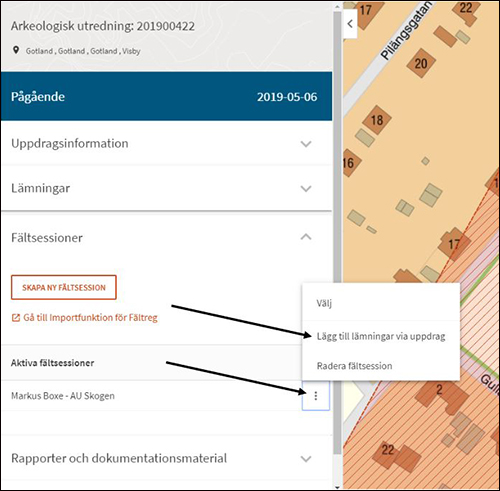
Task: Click the location text Gotland, Visby
Action: tap(83, 51)
